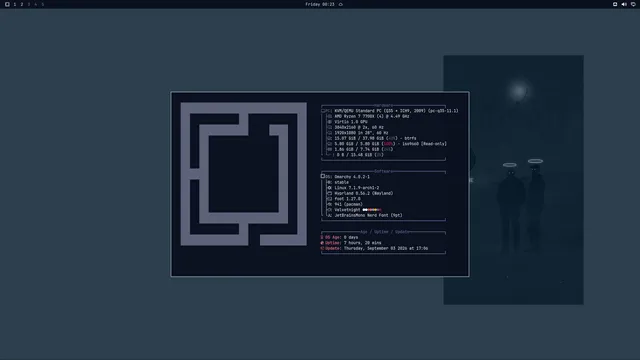This screenshot has width=640, height=360.
Task: Click the Age / Uptime / Update header
Action: coord(384,232)
